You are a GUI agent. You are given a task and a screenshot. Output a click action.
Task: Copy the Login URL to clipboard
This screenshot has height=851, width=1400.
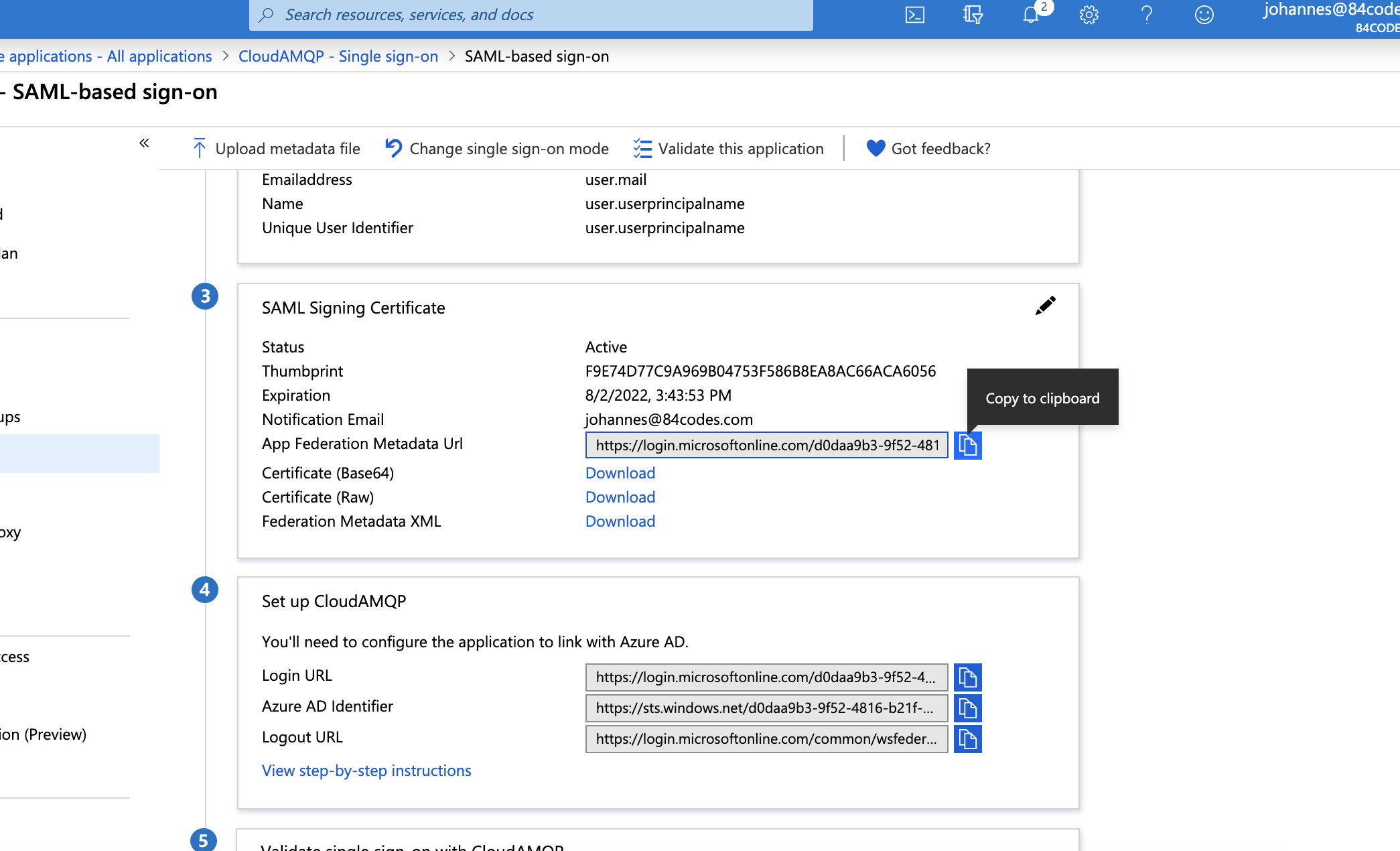tap(968, 677)
